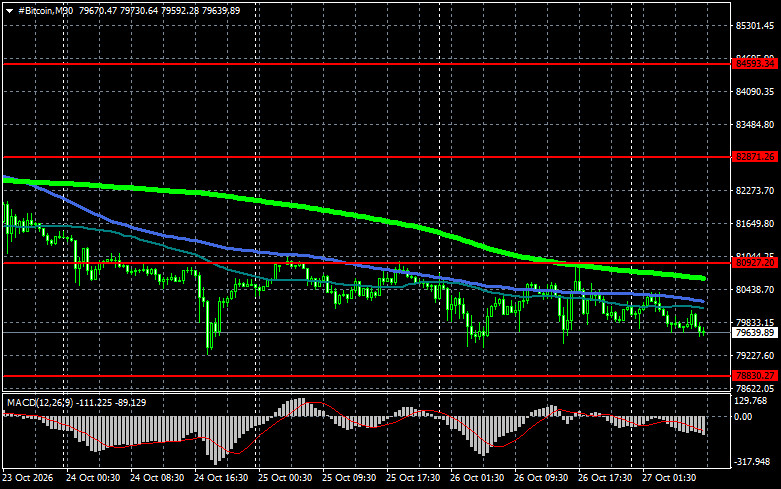Click the 25 Oct 00:30 time label

(x=285, y=478)
